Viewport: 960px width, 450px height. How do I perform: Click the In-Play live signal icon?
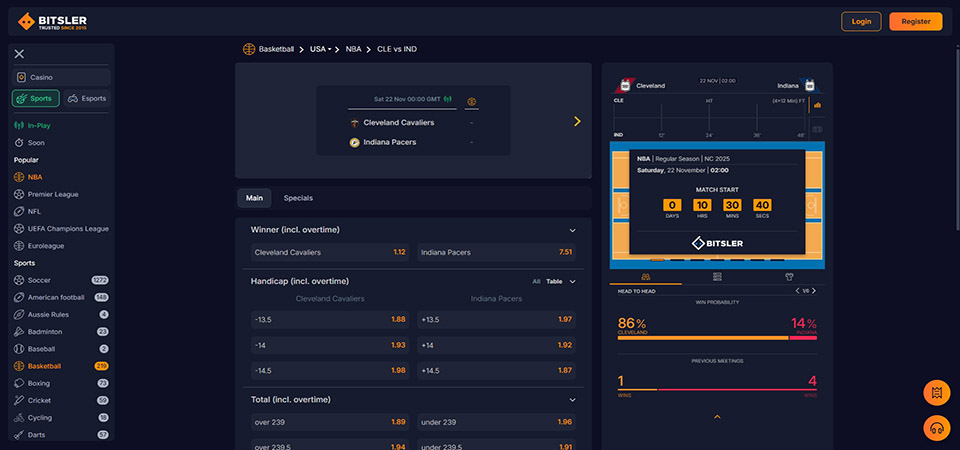19,126
